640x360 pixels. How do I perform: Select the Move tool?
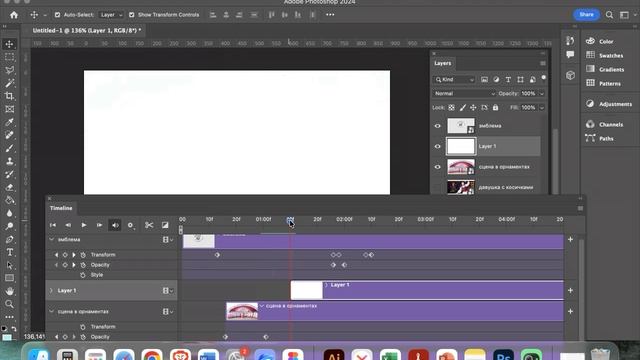9,44
